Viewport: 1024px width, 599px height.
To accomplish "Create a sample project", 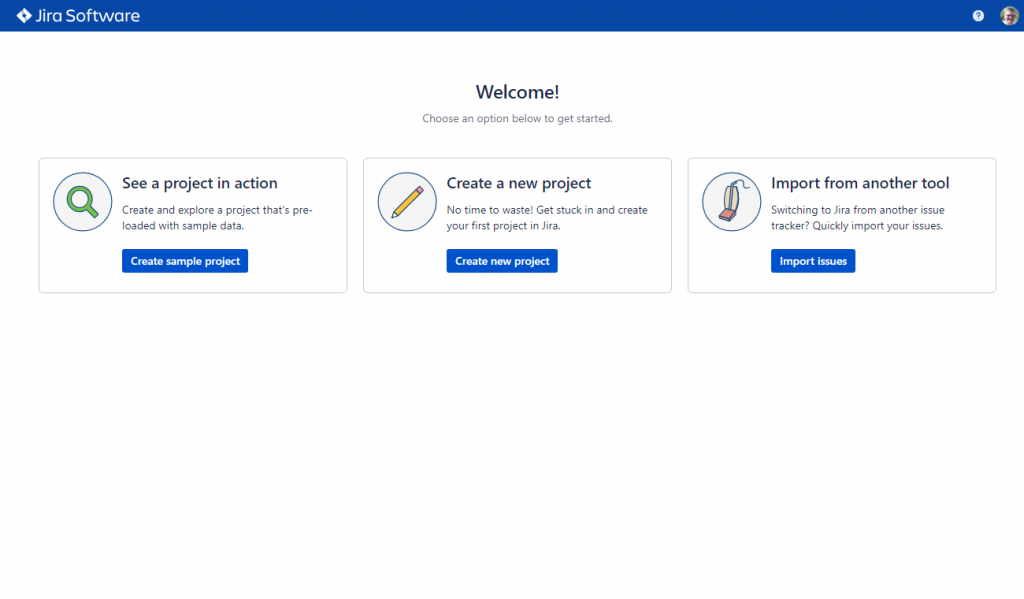I will click(185, 261).
